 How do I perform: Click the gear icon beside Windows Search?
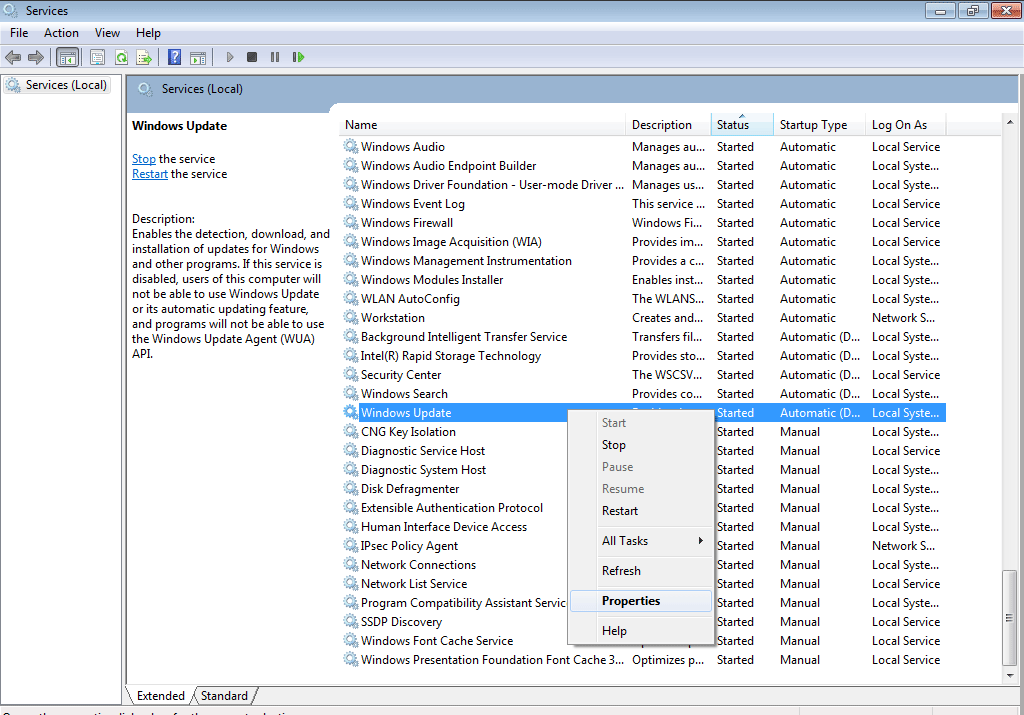point(351,393)
